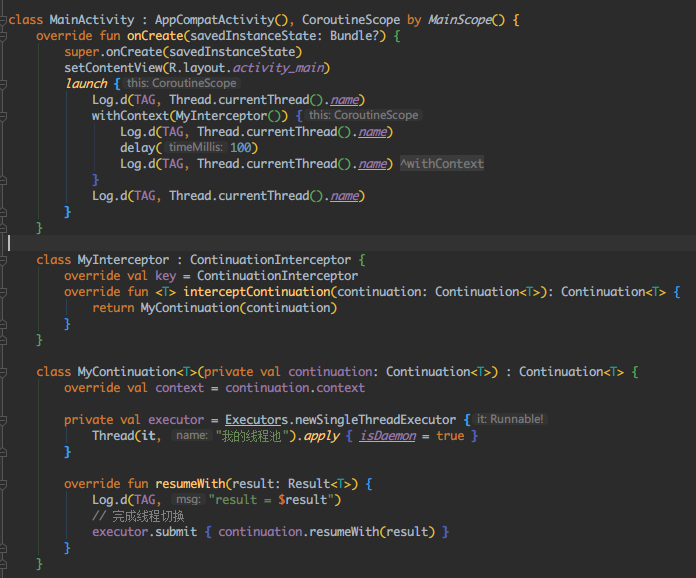Image resolution: width=696 pixels, height=578 pixels.
Task: Click 'key' in the override val line
Action: tap(166, 276)
